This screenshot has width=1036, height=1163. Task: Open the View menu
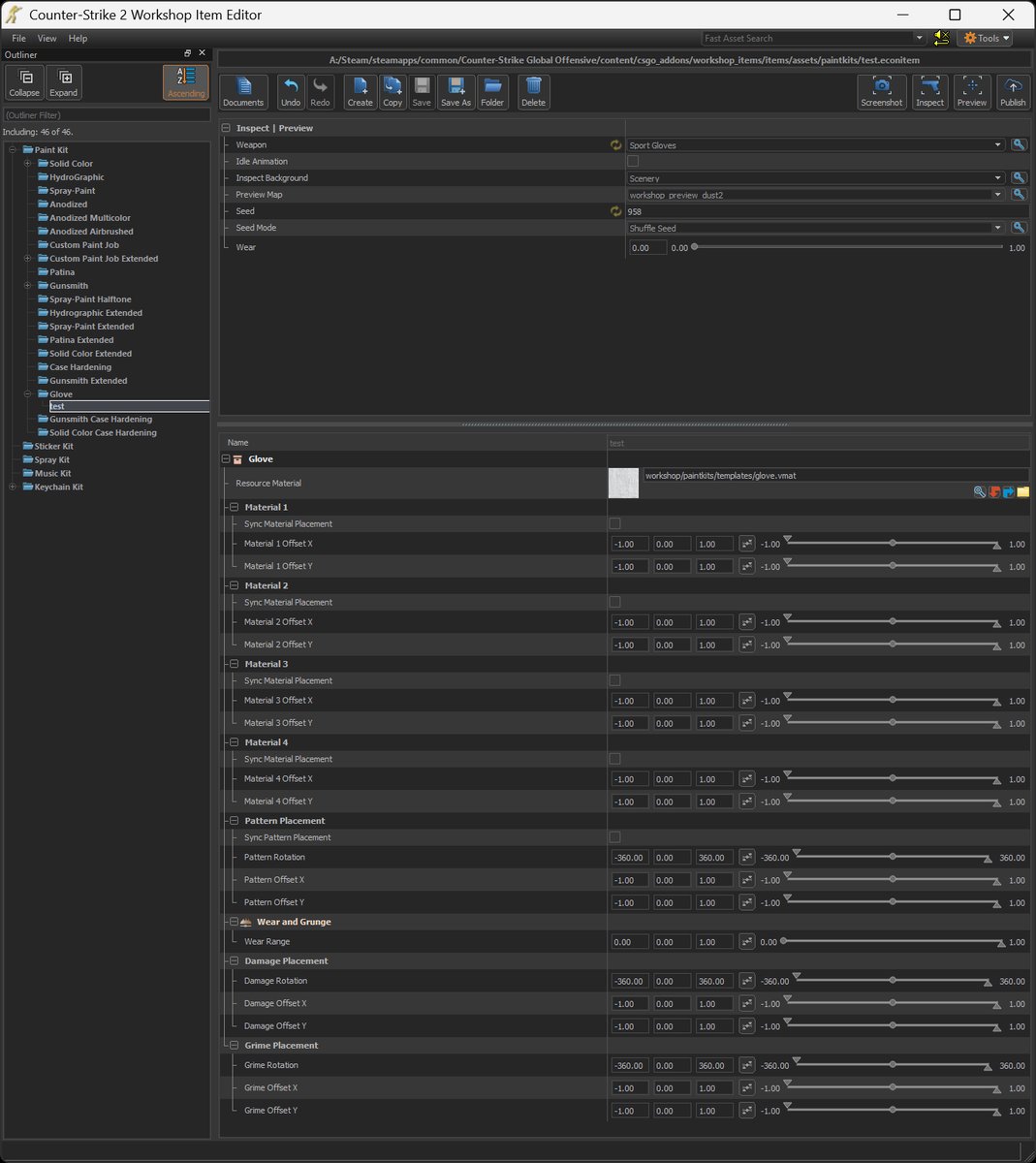point(47,38)
